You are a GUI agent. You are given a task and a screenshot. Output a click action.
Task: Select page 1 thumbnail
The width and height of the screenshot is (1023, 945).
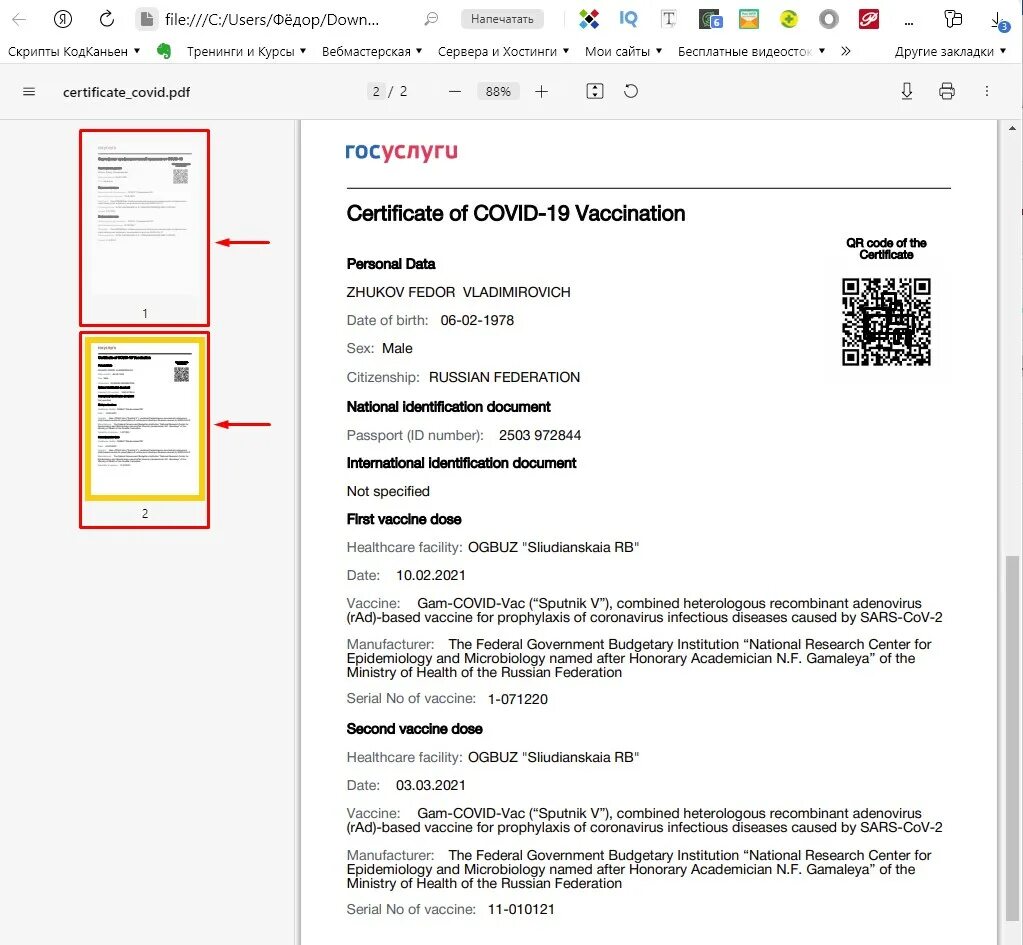click(x=144, y=218)
